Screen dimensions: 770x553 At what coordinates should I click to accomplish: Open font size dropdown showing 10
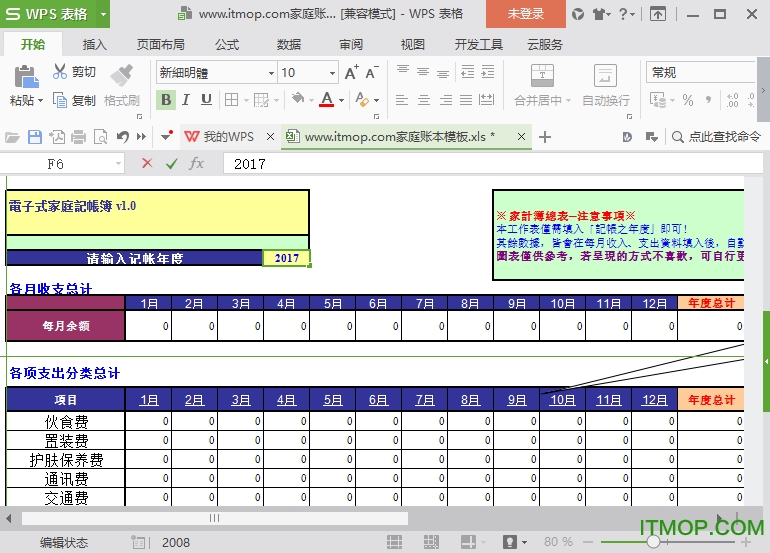pos(332,73)
